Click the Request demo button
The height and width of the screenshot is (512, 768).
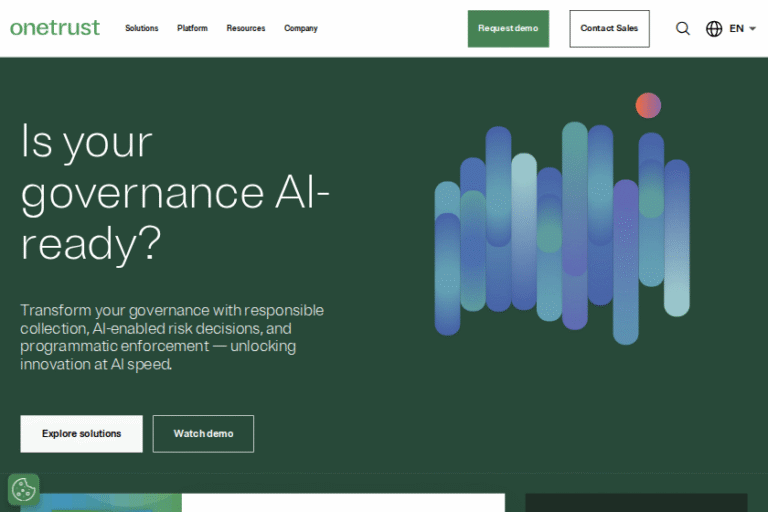tap(508, 29)
